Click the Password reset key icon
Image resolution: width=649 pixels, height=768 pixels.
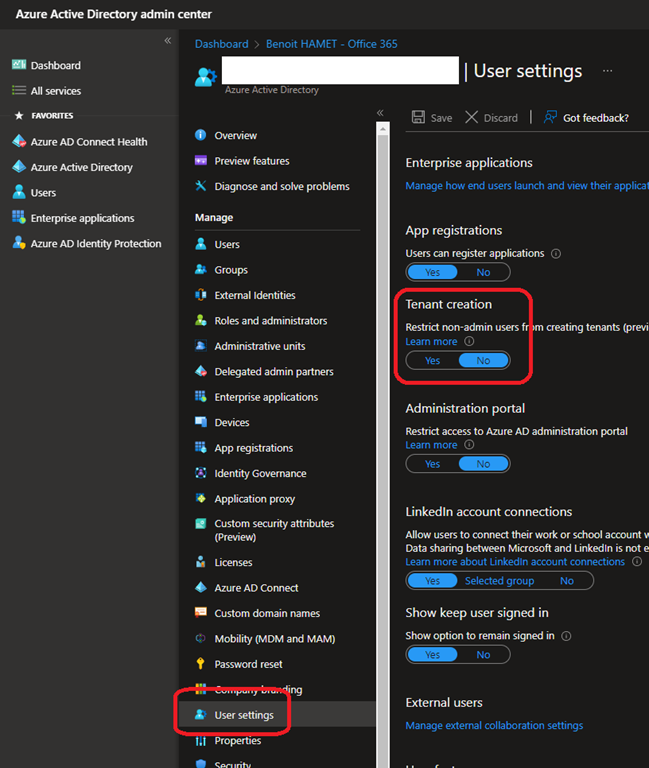201,664
